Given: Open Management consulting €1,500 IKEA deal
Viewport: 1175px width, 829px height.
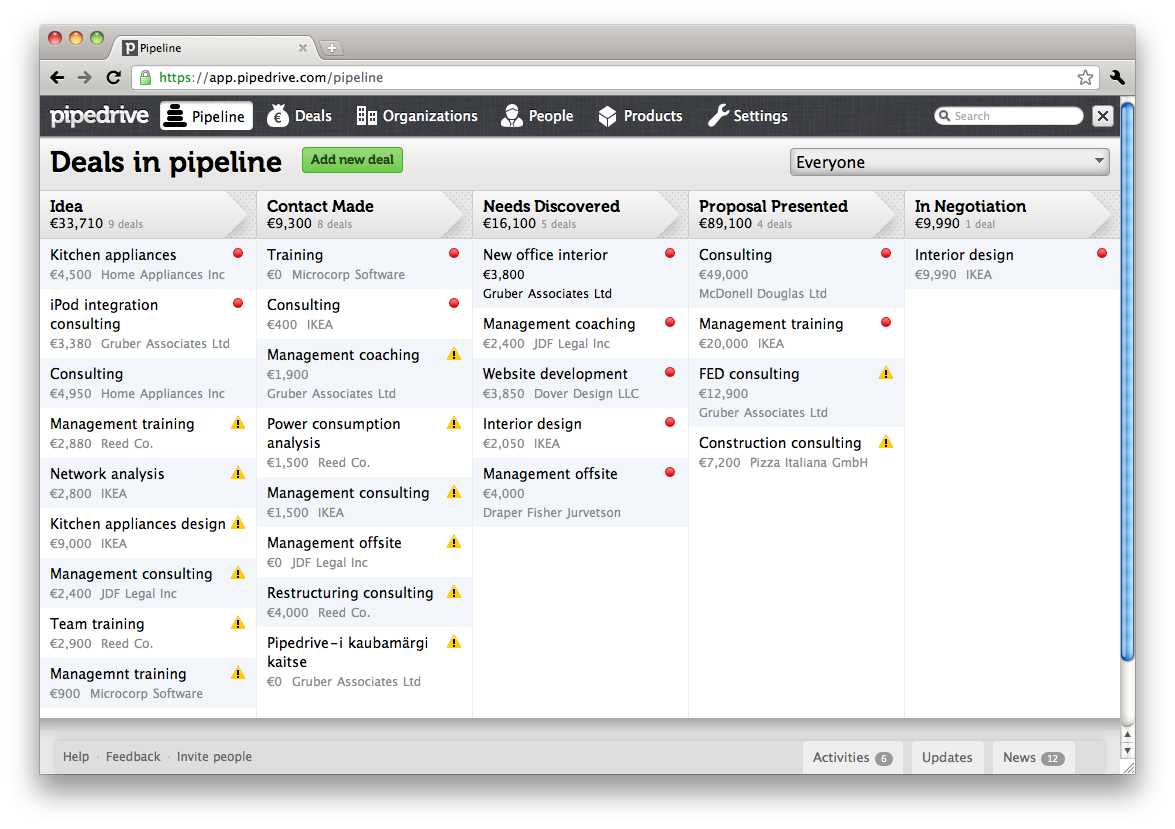Looking at the screenshot, I should [x=364, y=502].
